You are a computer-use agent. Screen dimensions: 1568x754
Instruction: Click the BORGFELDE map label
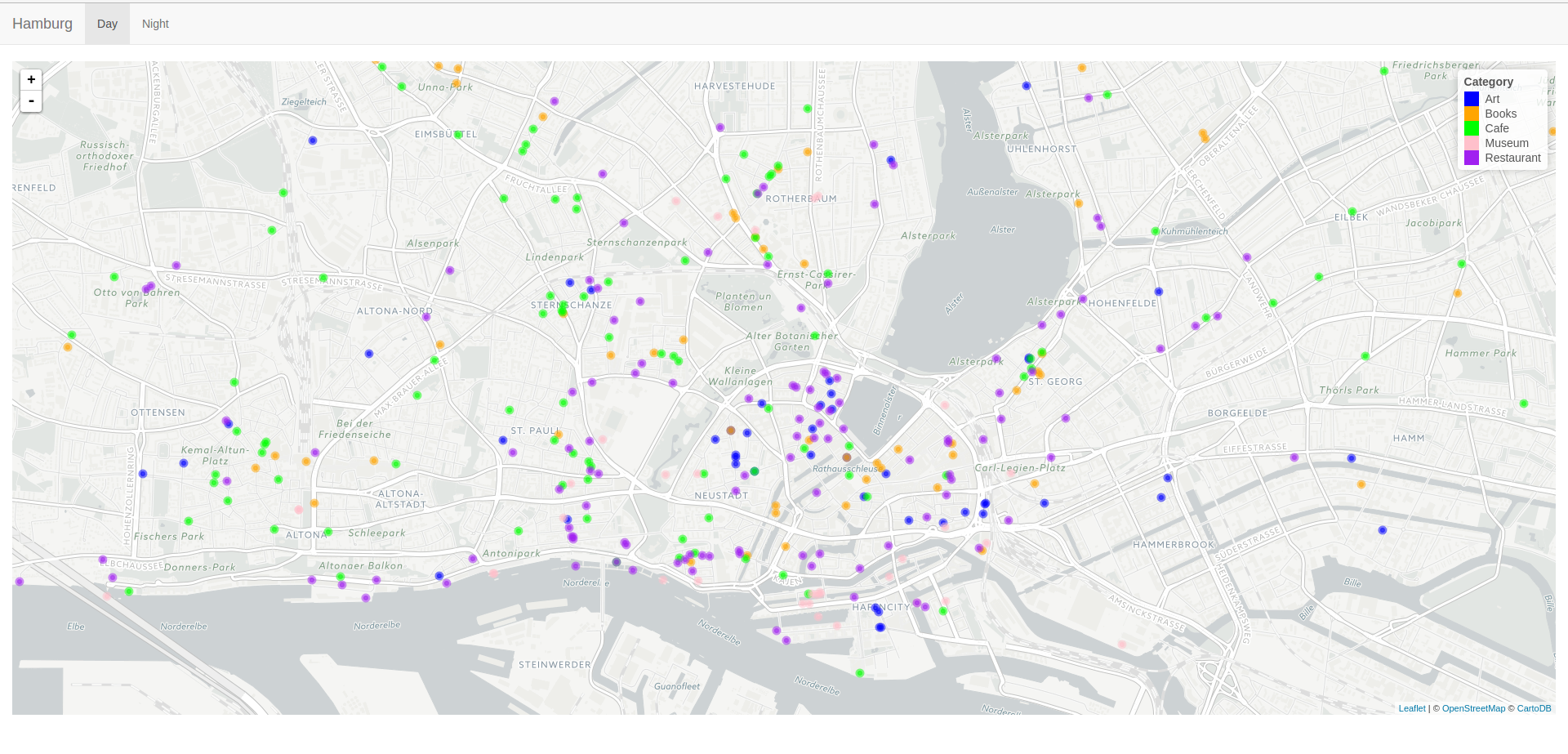point(1238,413)
